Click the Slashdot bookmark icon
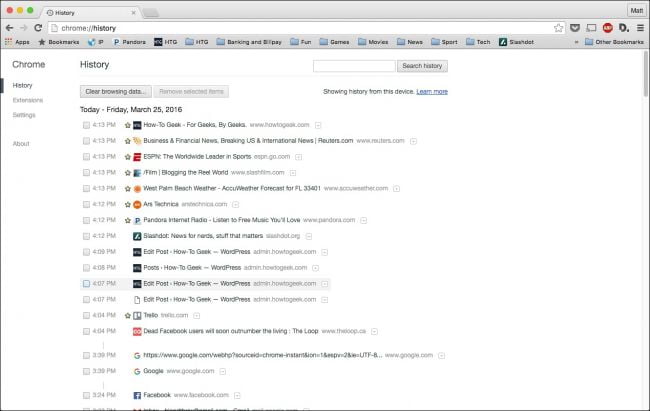Screen dimensions: 650x411 coord(503,42)
